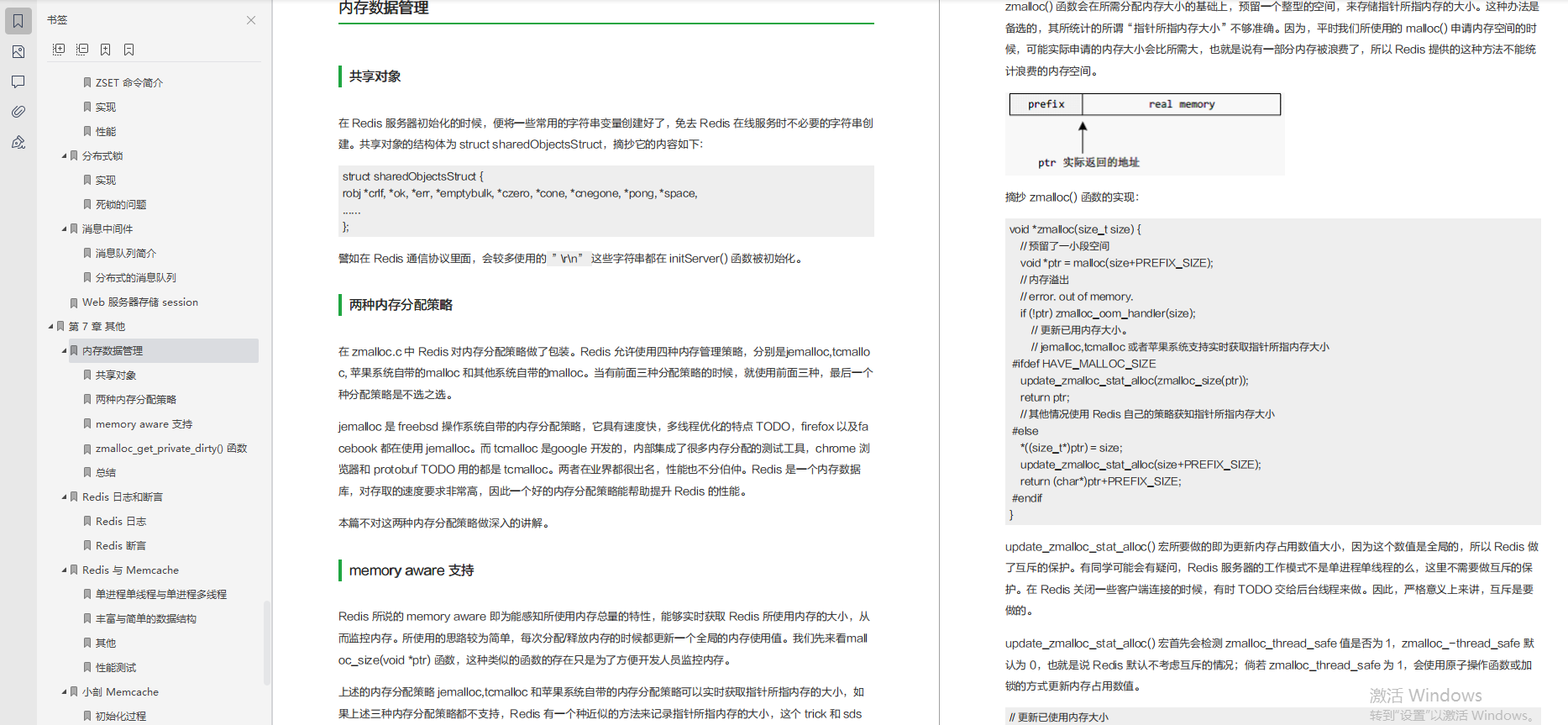Open the attachments paperclip panel icon
Viewport: 1568px width, 725px height.
point(18,112)
